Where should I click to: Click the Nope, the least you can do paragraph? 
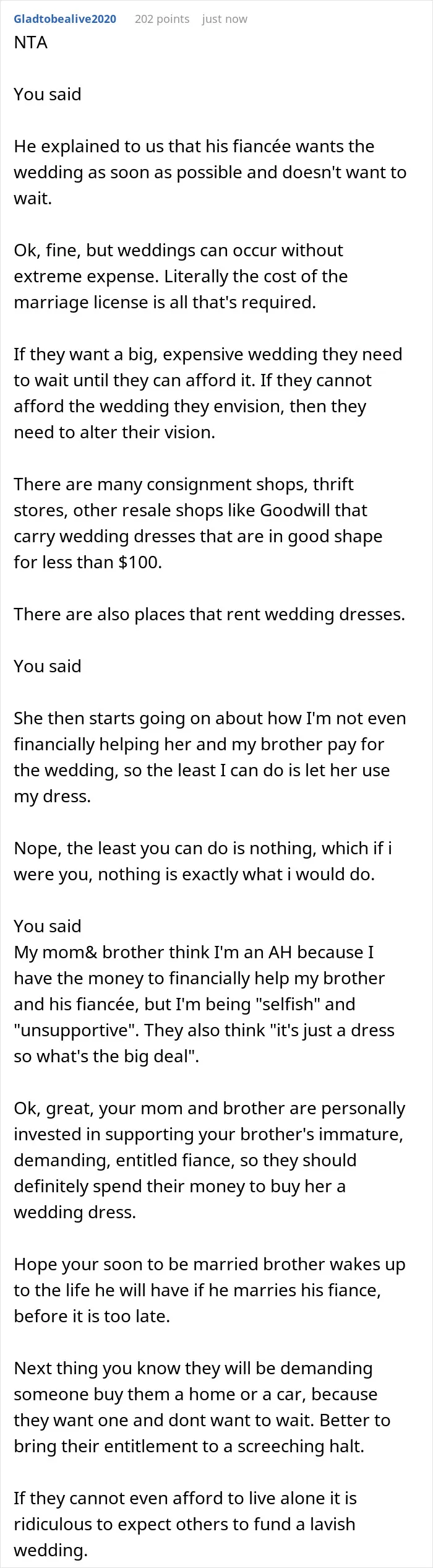(x=203, y=861)
